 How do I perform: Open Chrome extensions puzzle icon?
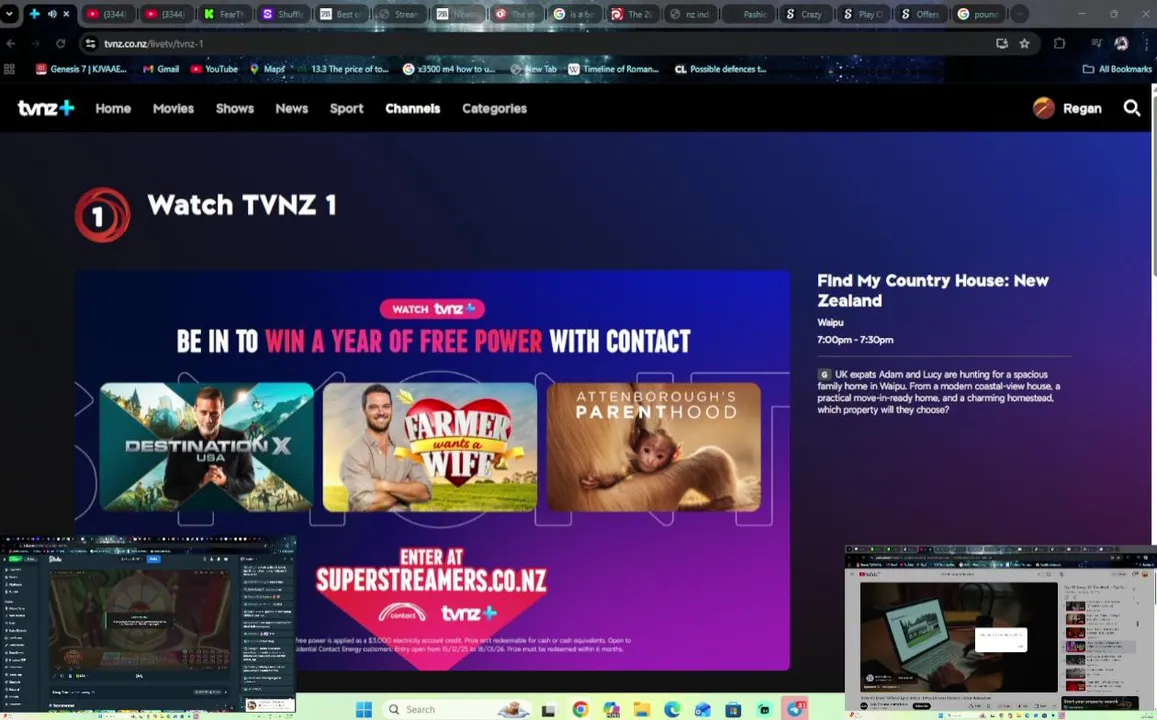click(1059, 44)
